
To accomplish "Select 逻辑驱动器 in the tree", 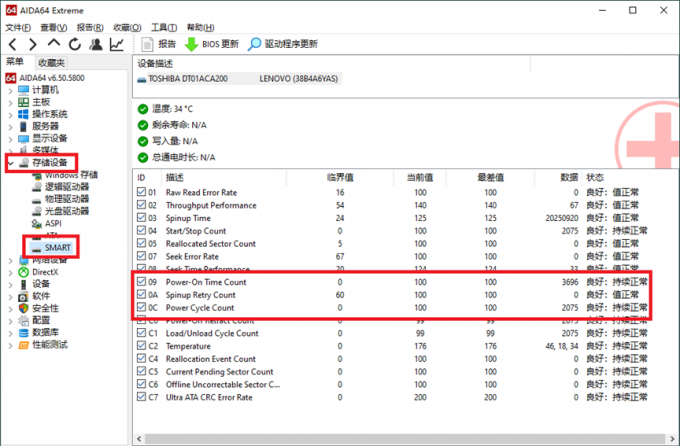I will [x=67, y=187].
